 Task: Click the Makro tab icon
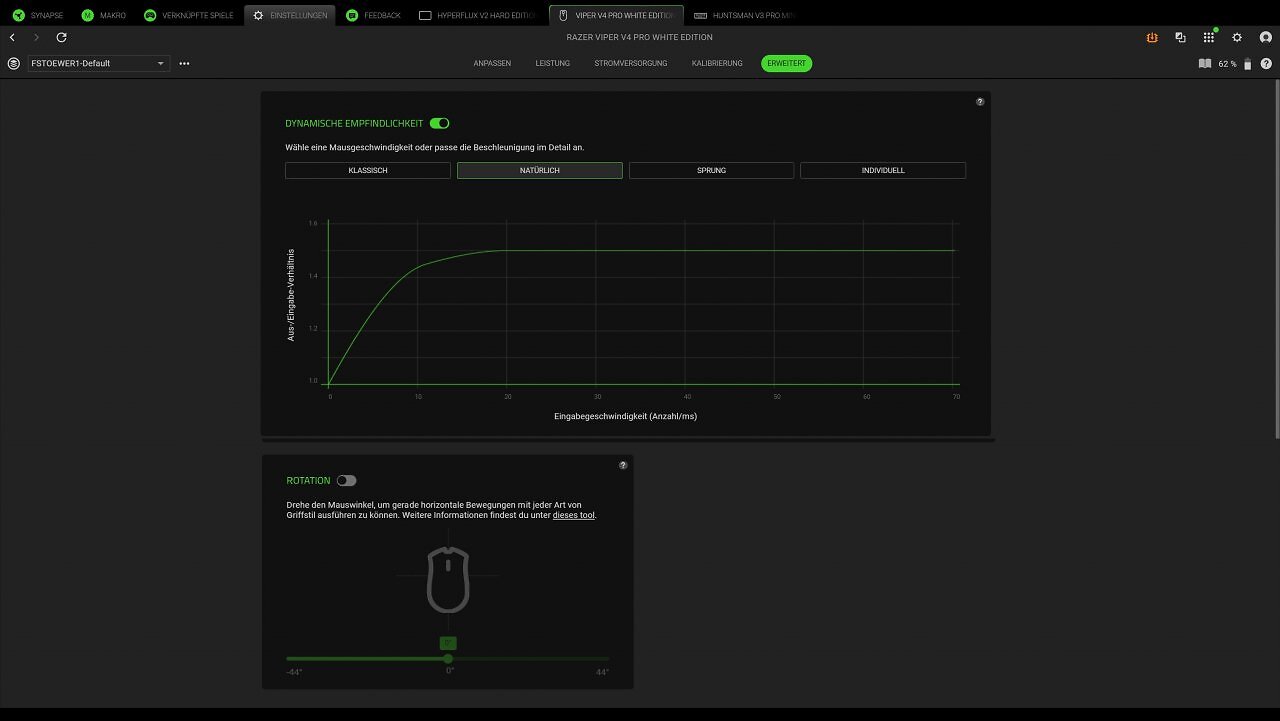(x=87, y=15)
